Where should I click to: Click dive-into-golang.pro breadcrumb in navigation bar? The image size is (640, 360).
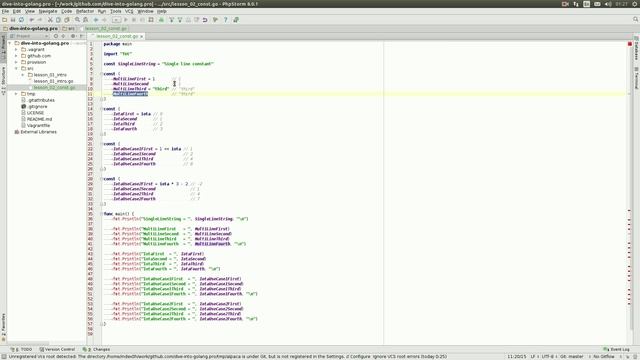tap(30, 29)
